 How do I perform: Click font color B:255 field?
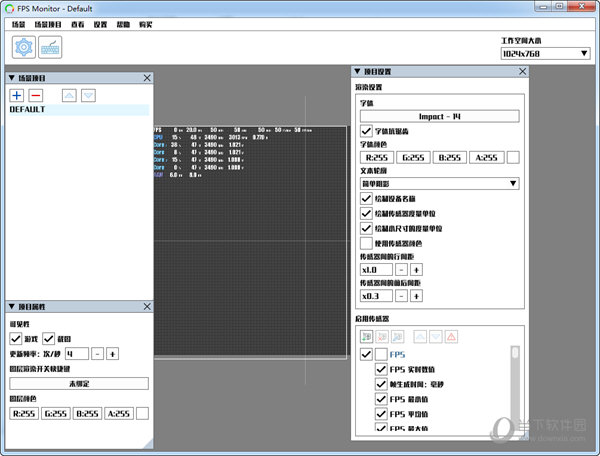pyautogui.click(x=450, y=157)
